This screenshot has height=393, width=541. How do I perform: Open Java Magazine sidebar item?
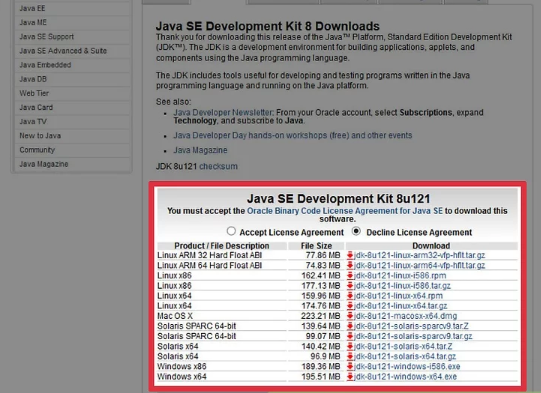(44, 164)
